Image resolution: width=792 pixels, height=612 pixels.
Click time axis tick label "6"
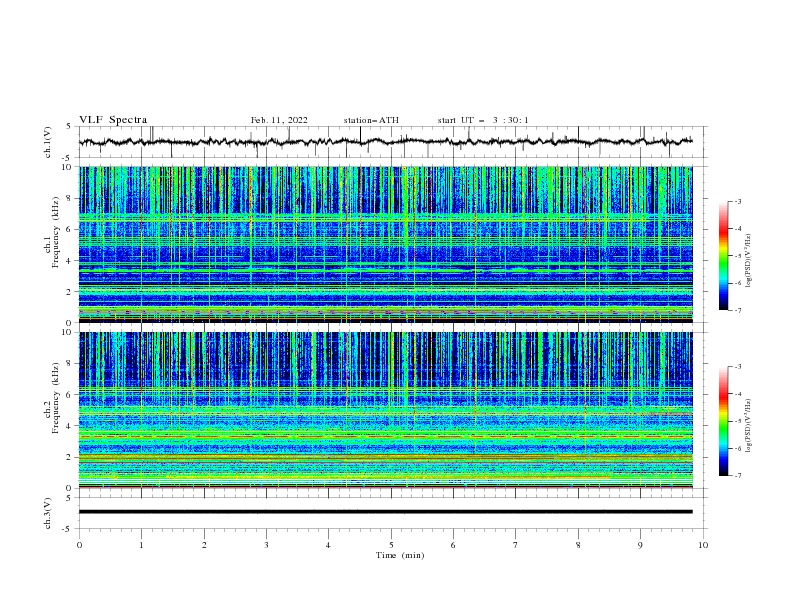pos(453,545)
